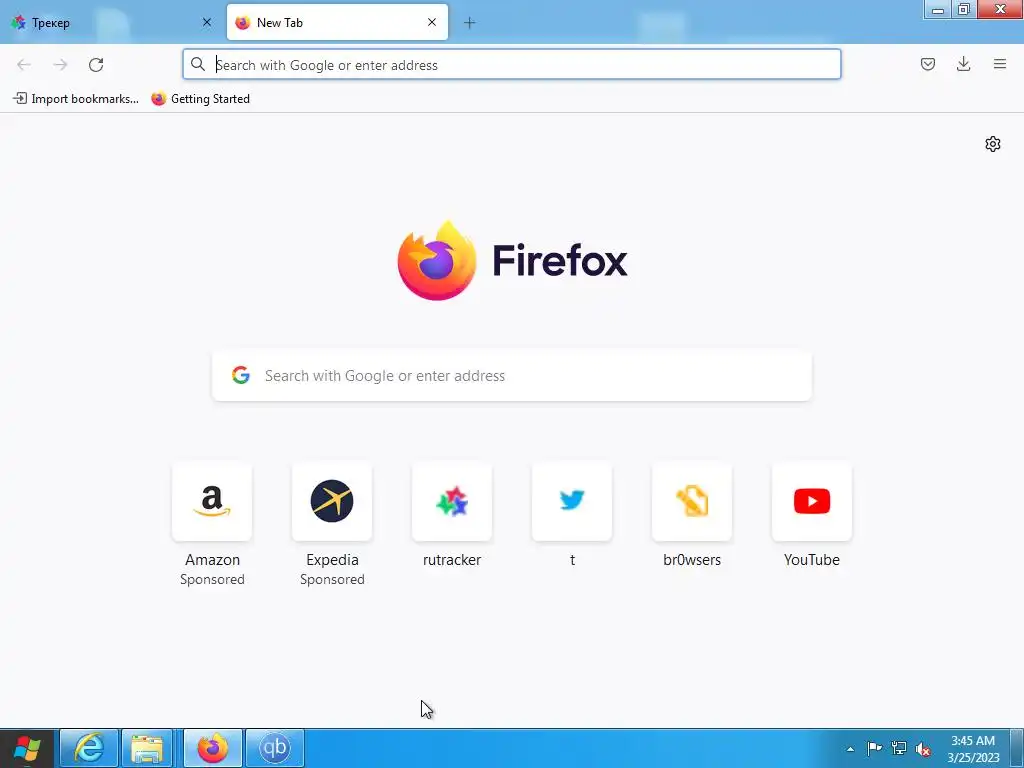Open the Downloads panel icon

(x=963, y=64)
